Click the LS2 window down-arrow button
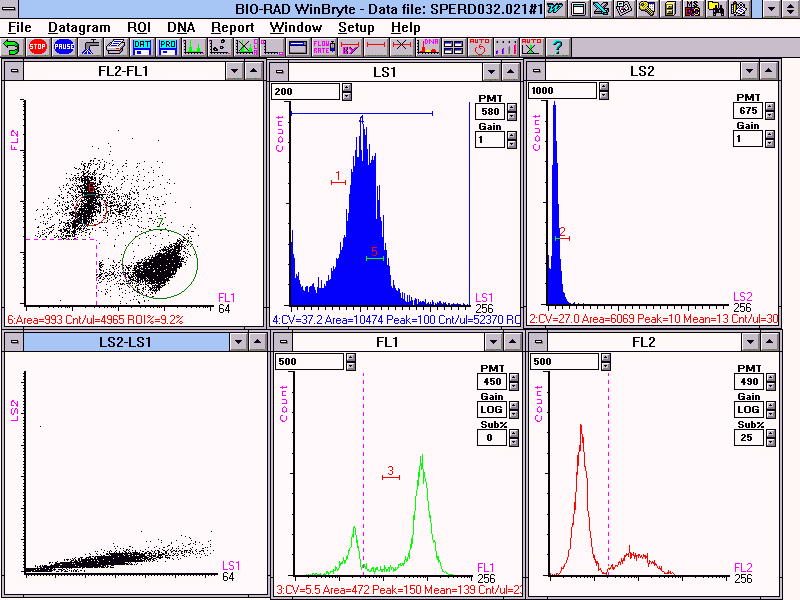This screenshot has height=600, width=800. [x=749, y=71]
